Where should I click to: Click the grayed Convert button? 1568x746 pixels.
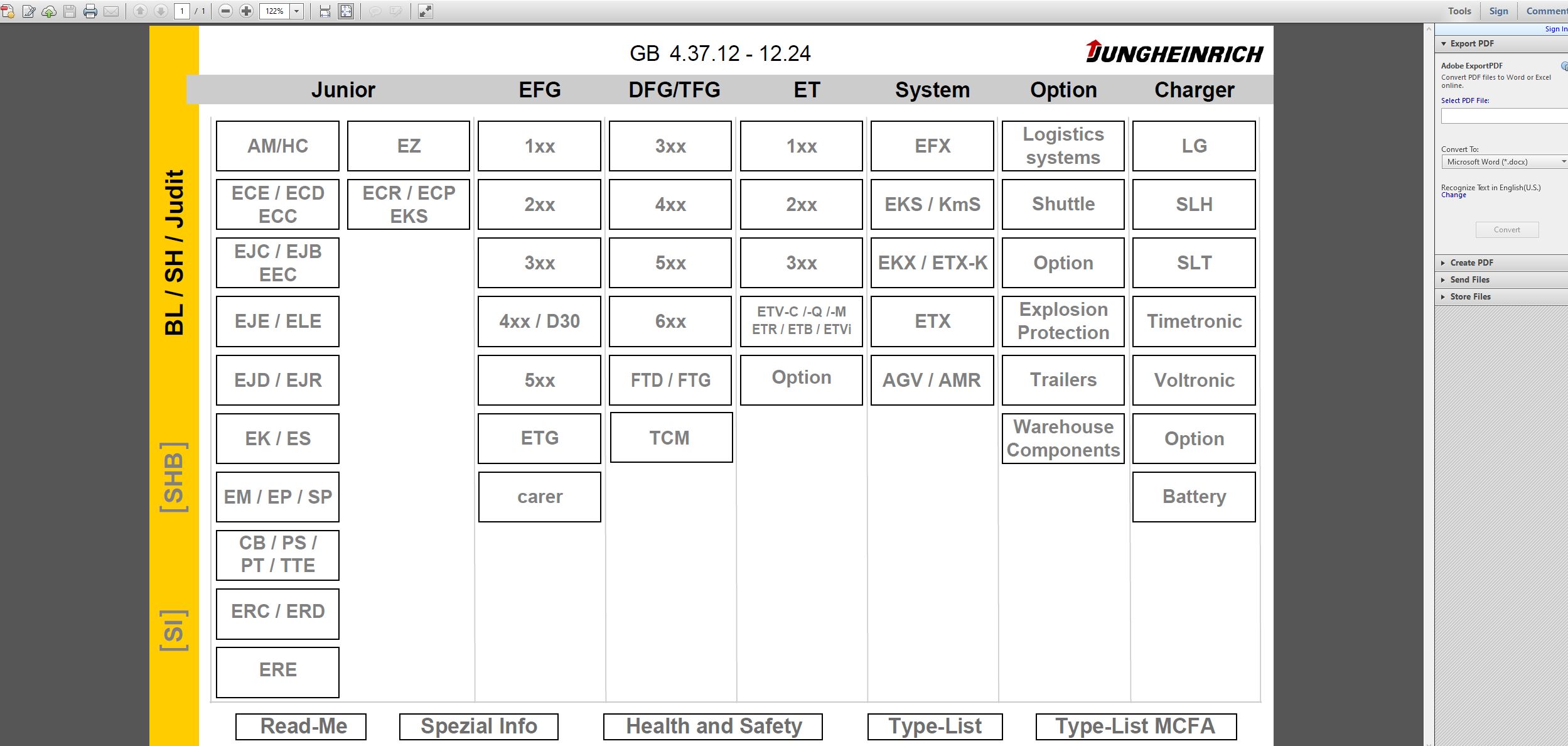(1507, 230)
